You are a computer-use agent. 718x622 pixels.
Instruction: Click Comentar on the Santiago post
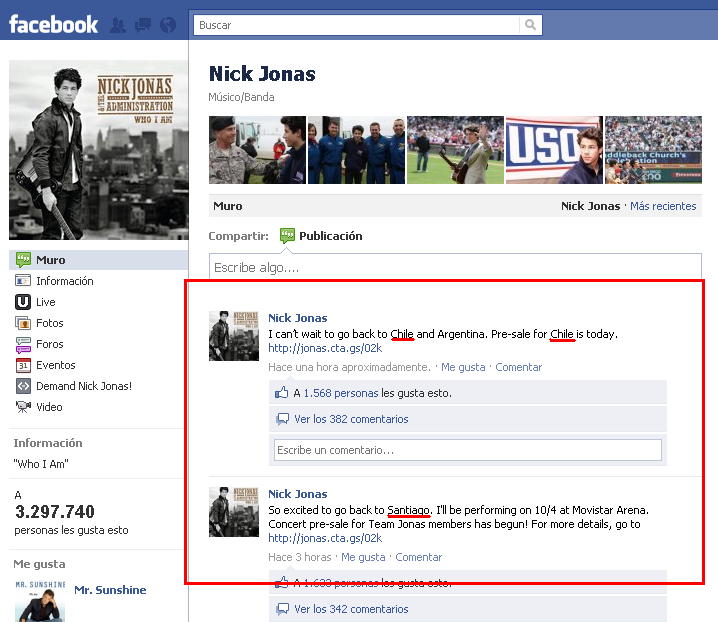click(419, 557)
